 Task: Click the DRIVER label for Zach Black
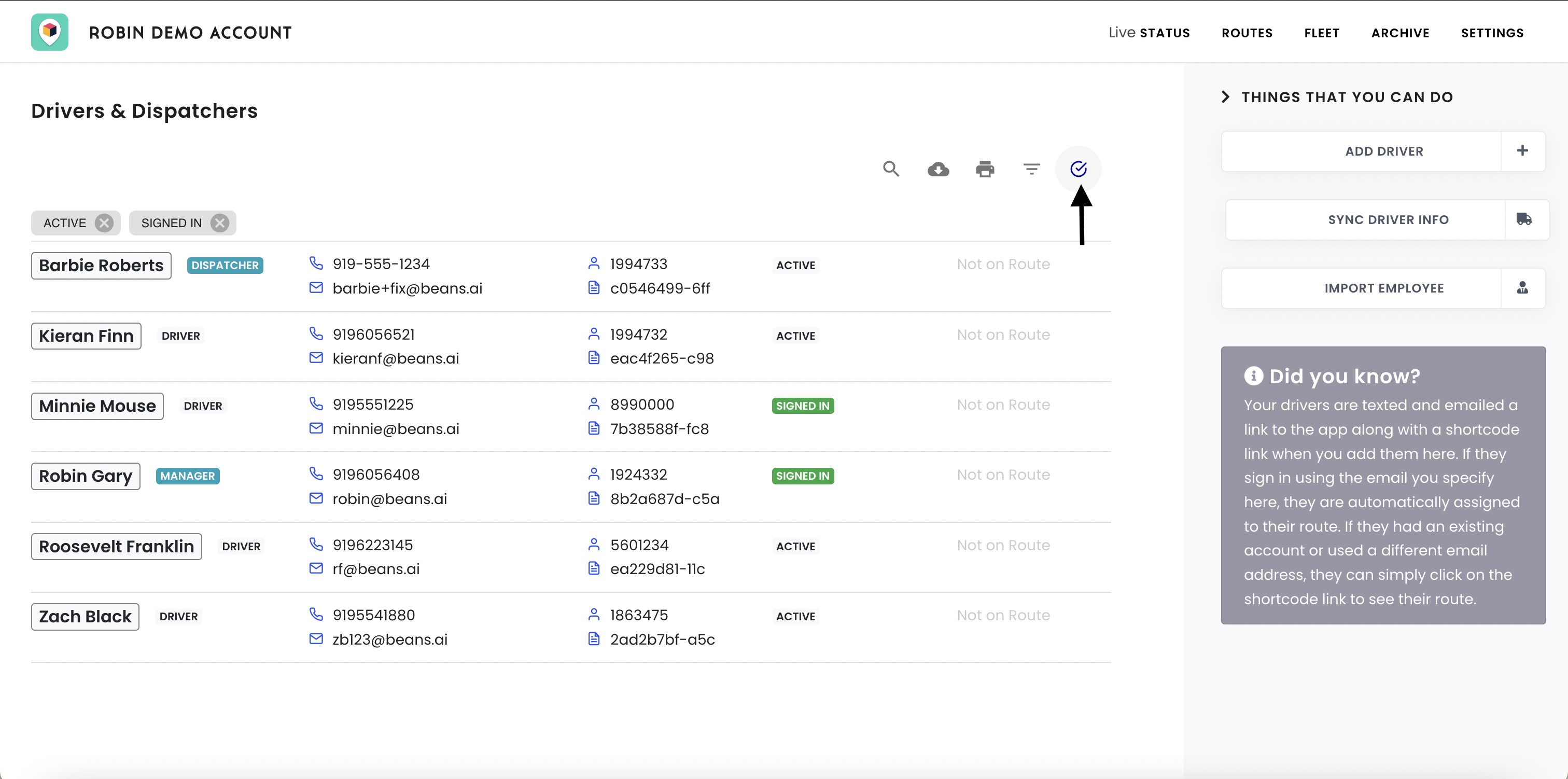pyautogui.click(x=178, y=617)
